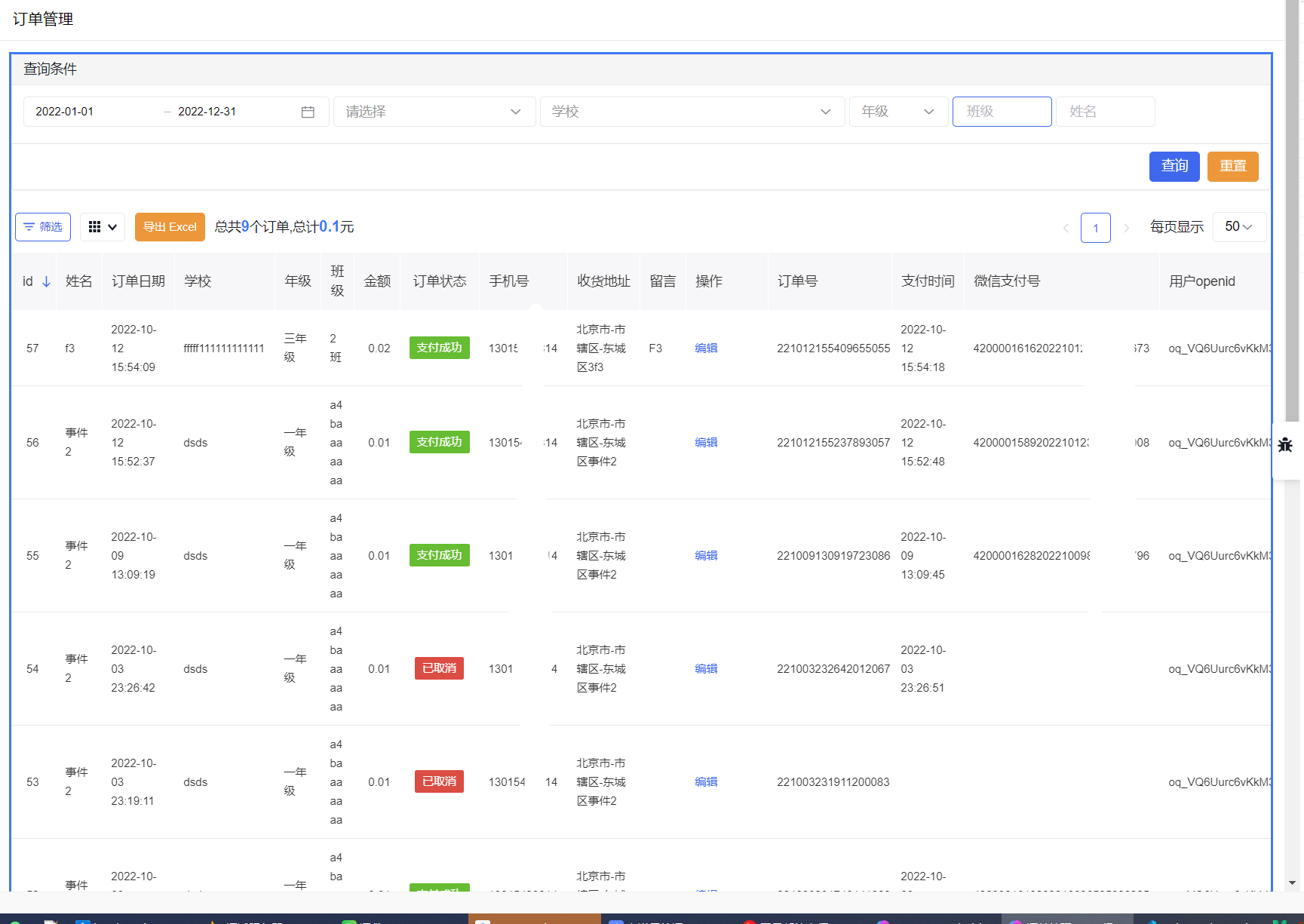Click the vertical page scrollbar
This screenshot has height=924, width=1304.
[1293, 211]
